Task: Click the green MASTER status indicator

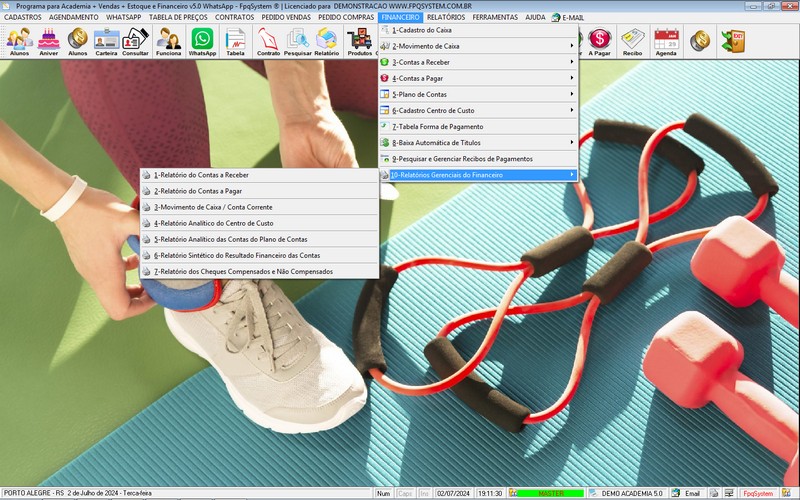Action: [550, 493]
